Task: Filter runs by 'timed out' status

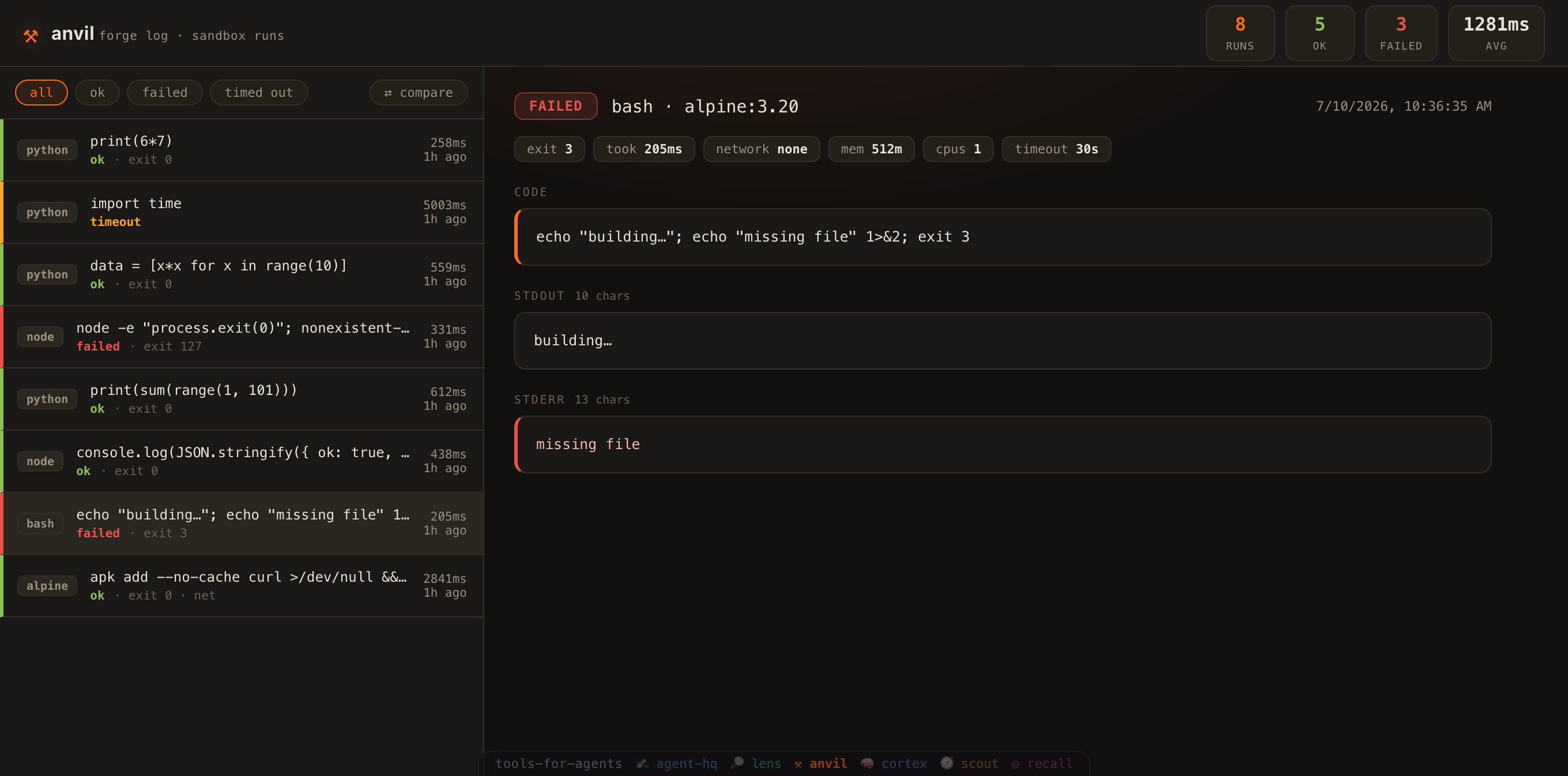Action: pos(259,92)
